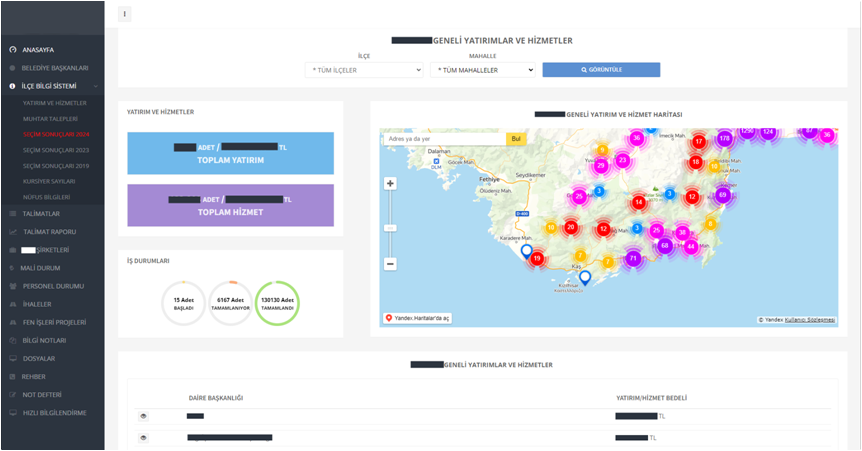The image size is (862, 451).
Task: Click the purple cluster marker showing 178
Action: pos(724,138)
